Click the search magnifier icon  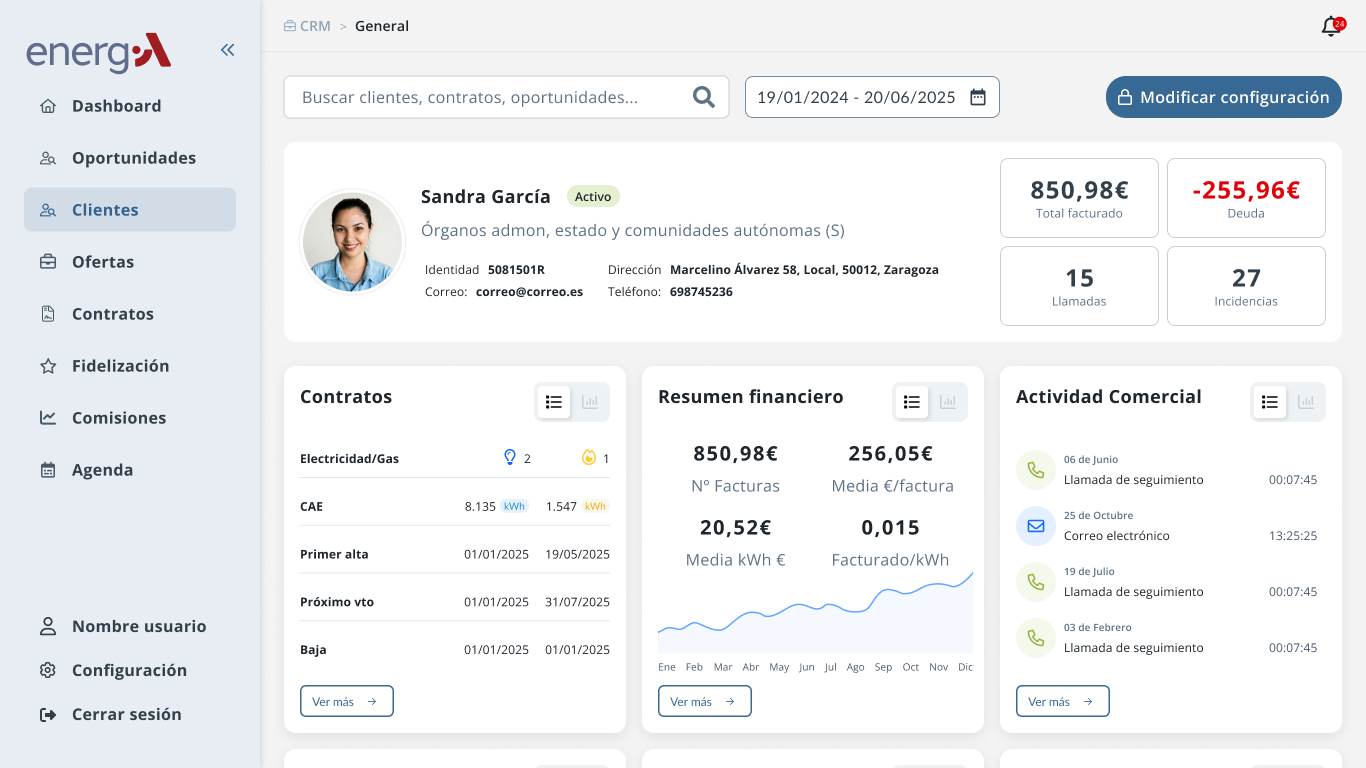[x=704, y=97]
